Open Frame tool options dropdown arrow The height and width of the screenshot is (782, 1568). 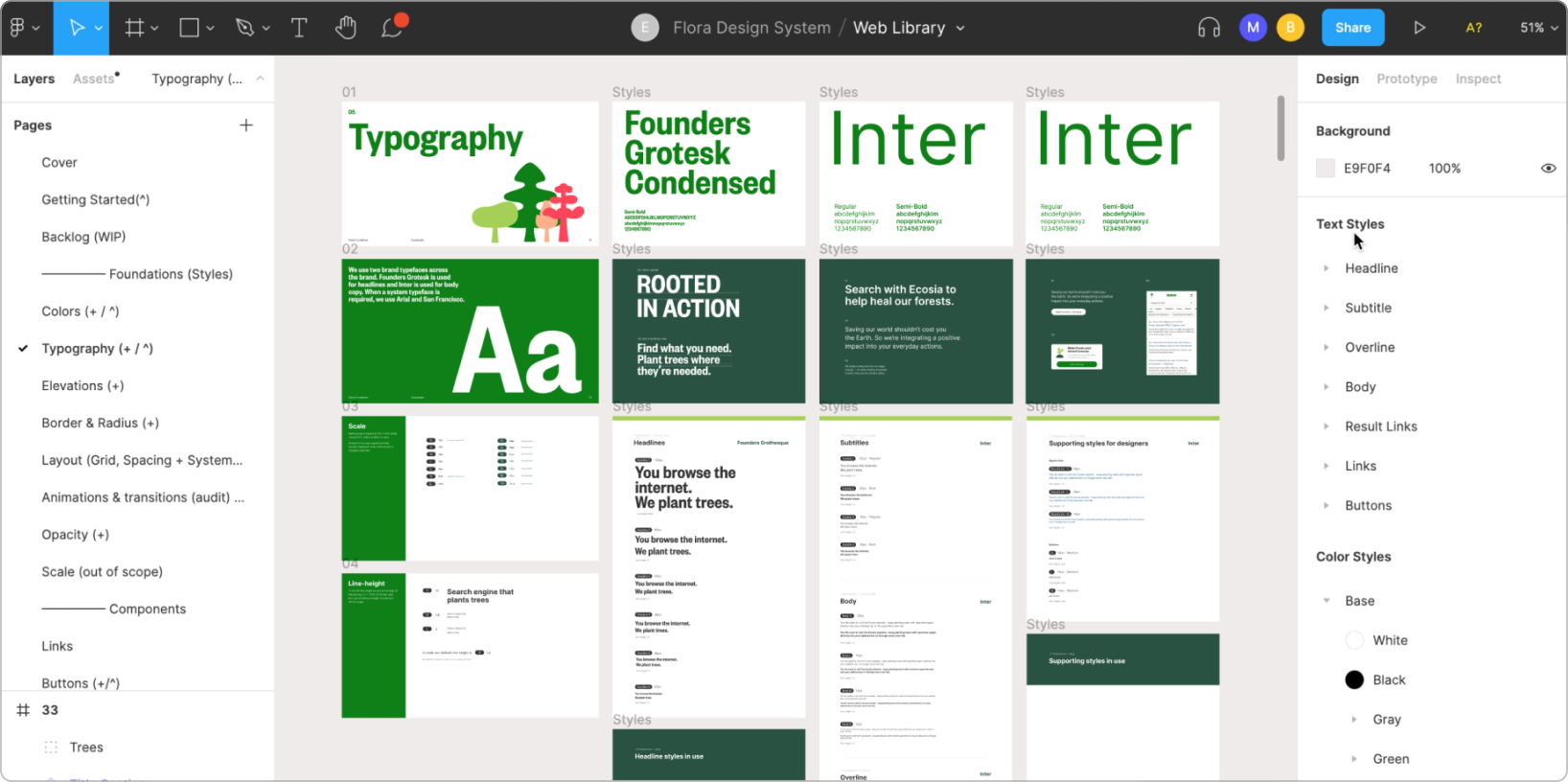(x=154, y=29)
